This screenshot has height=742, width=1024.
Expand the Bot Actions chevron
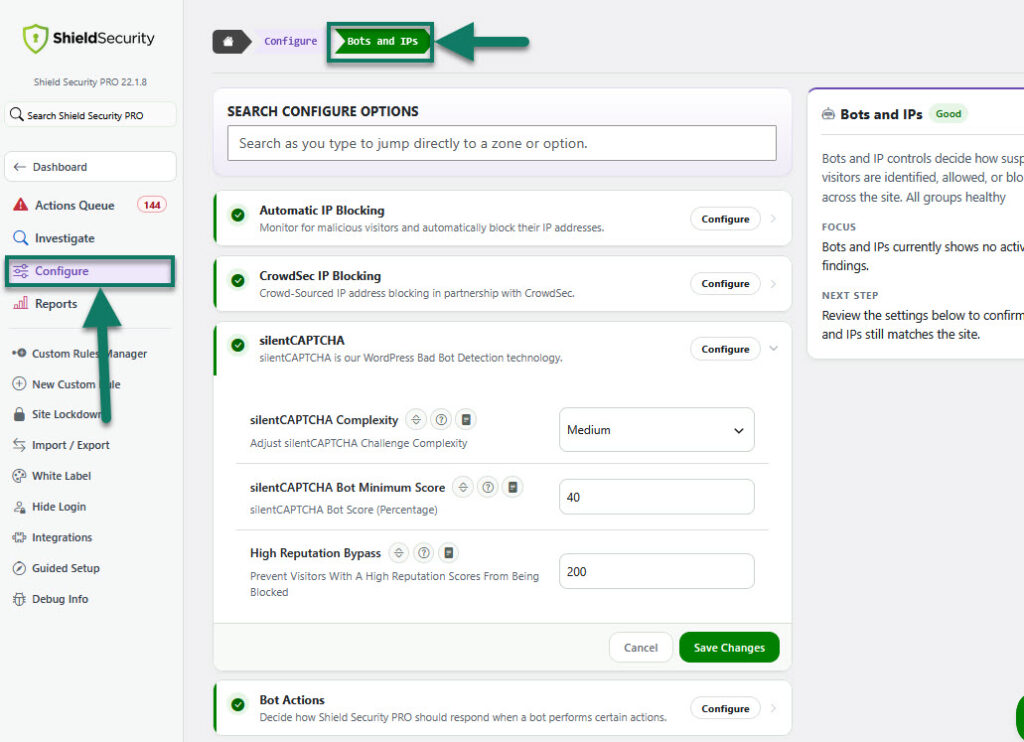click(774, 708)
